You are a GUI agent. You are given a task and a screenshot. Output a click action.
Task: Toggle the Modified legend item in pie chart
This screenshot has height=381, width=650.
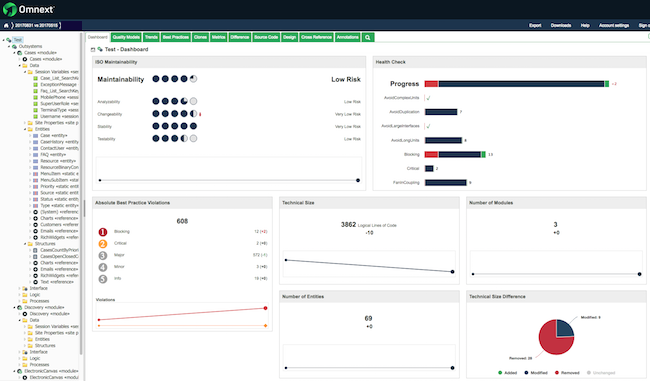[x=536, y=373]
